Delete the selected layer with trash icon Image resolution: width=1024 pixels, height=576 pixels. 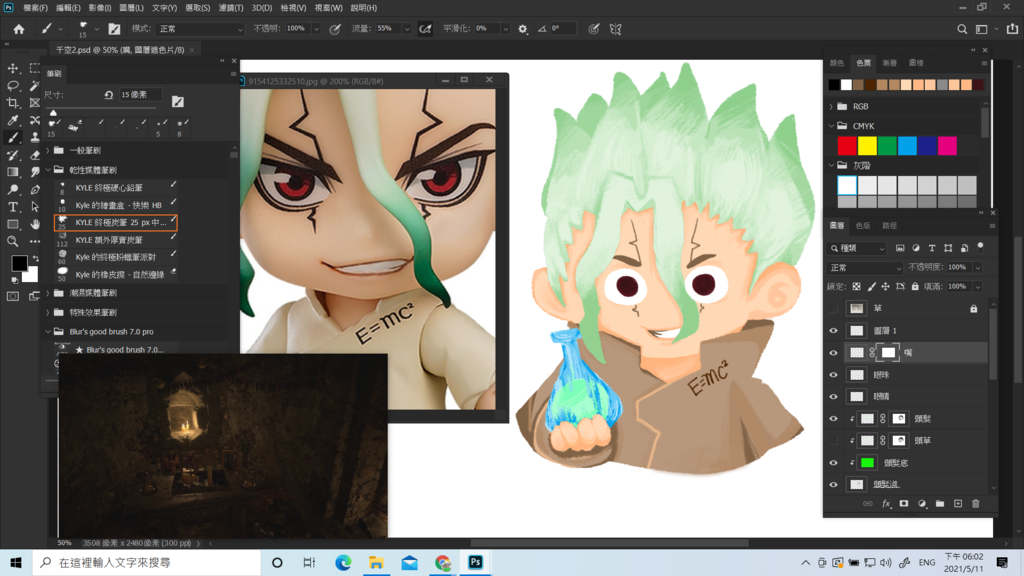pyautogui.click(x=976, y=504)
